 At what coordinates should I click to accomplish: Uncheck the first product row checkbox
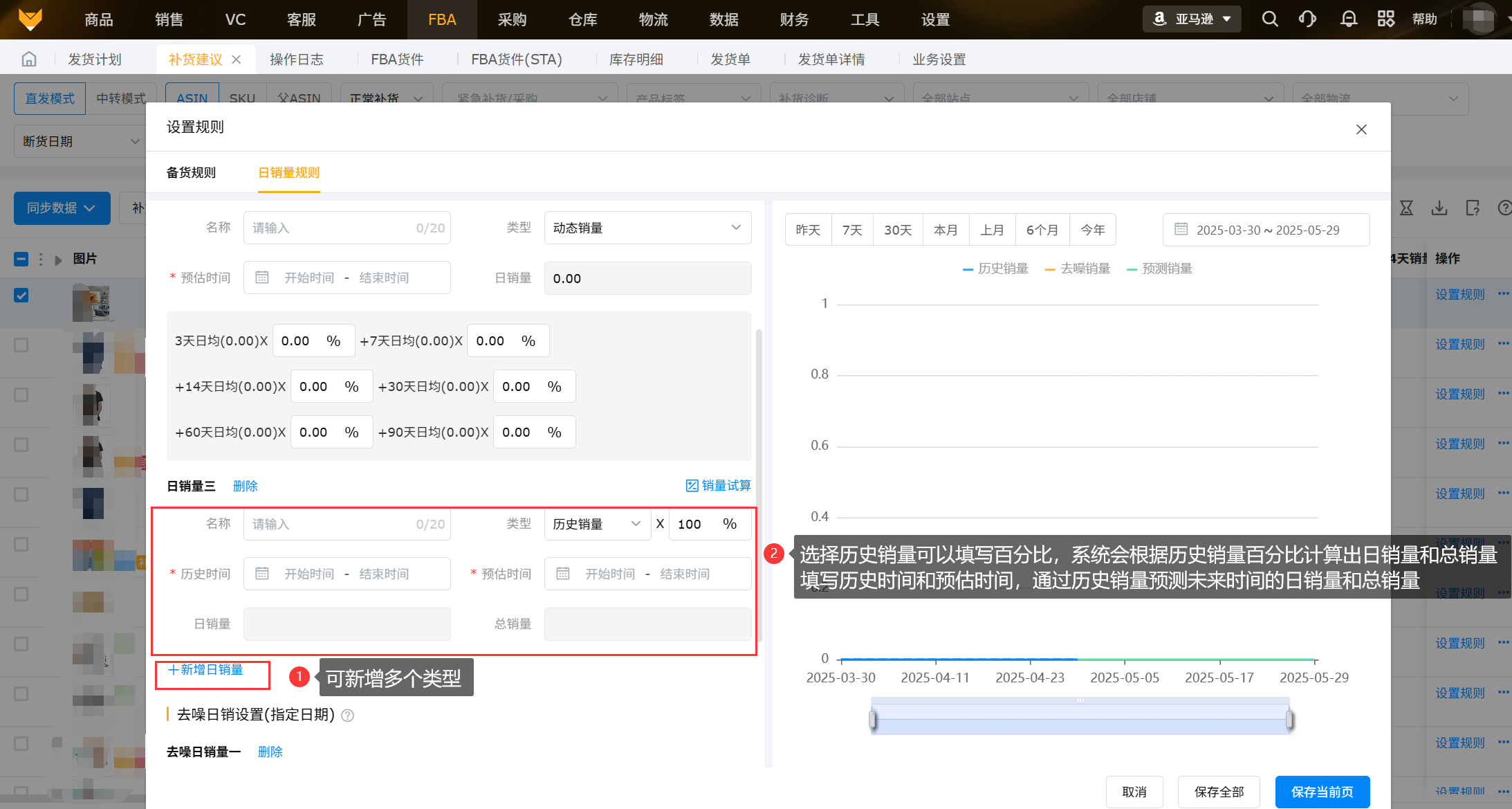click(21, 296)
